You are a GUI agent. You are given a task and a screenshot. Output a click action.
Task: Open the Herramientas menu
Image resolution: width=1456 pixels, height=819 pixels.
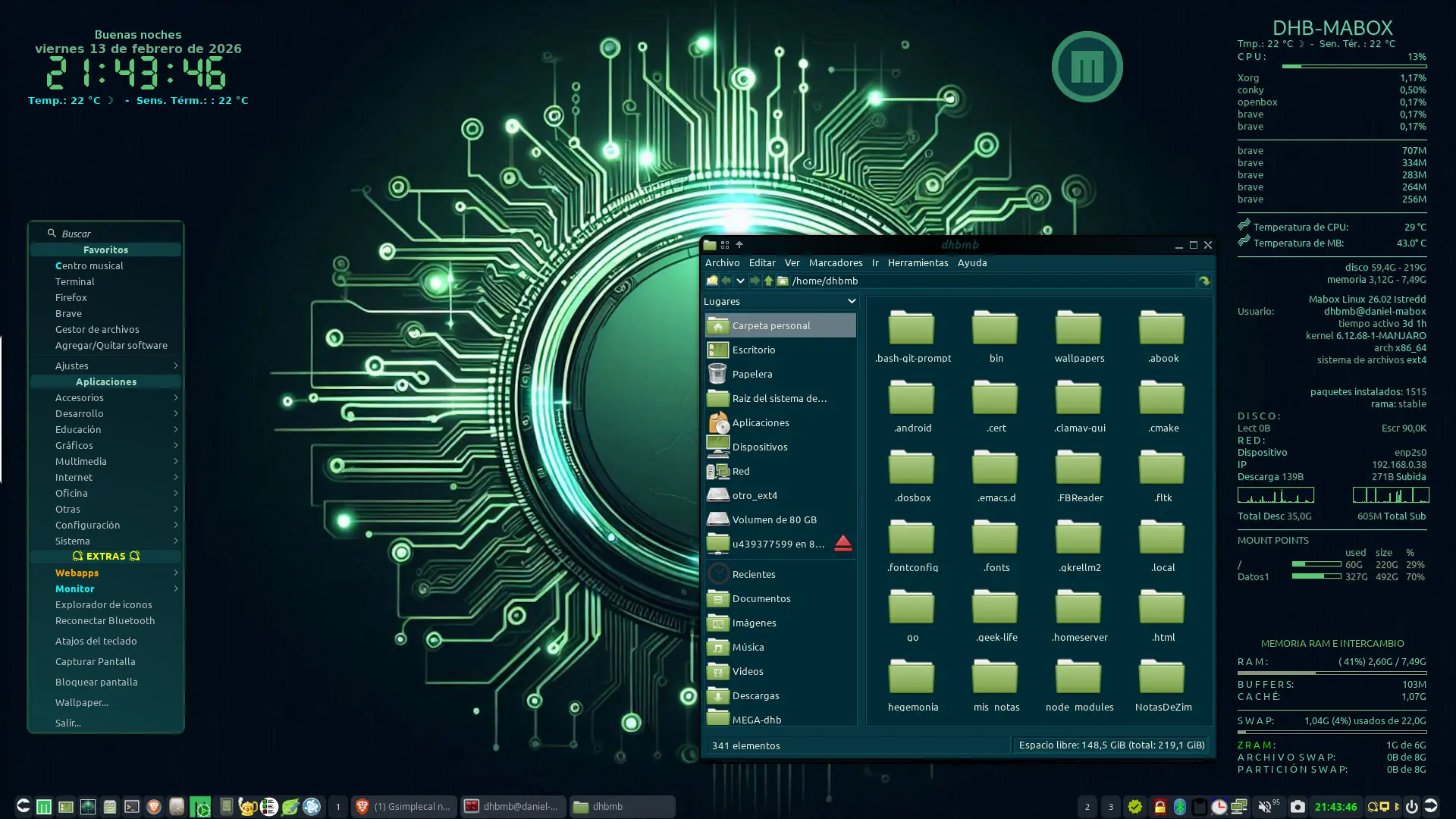click(918, 262)
